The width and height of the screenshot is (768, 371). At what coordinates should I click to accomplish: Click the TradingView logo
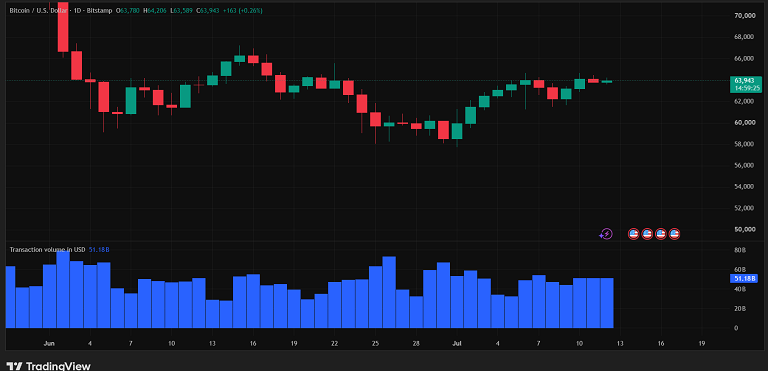click(x=48, y=366)
